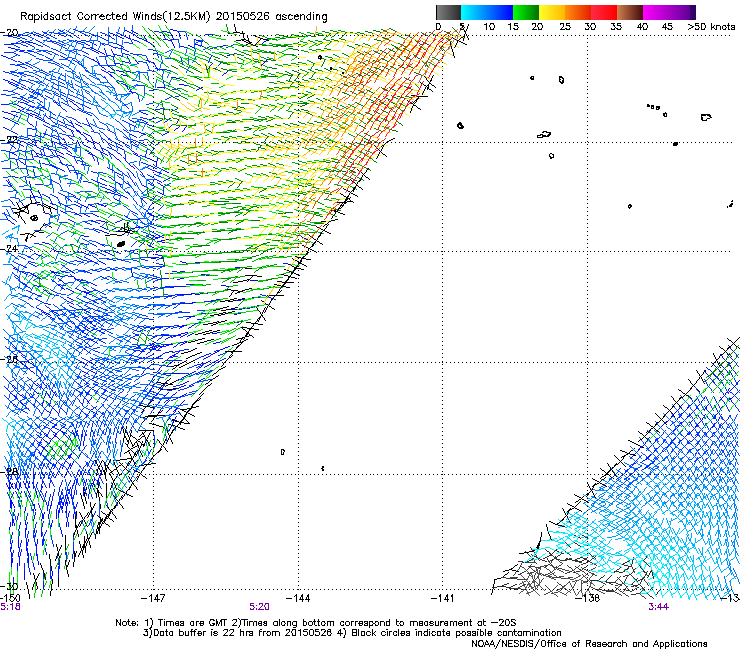This screenshot has height=650, width=740.
Task: Click the red 30–35 knots legend swatch
Action: pyautogui.click(x=604, y=12)
